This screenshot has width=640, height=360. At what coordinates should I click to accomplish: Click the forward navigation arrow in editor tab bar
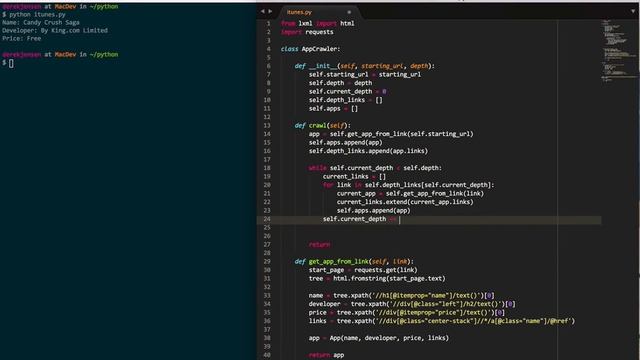[x=270, y=11]
